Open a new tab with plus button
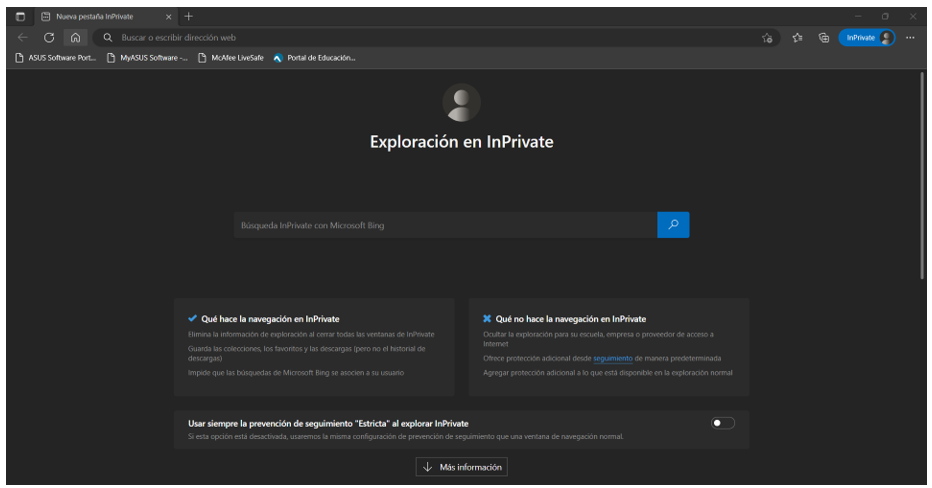The image size is (932, 488). pos(188,17)
